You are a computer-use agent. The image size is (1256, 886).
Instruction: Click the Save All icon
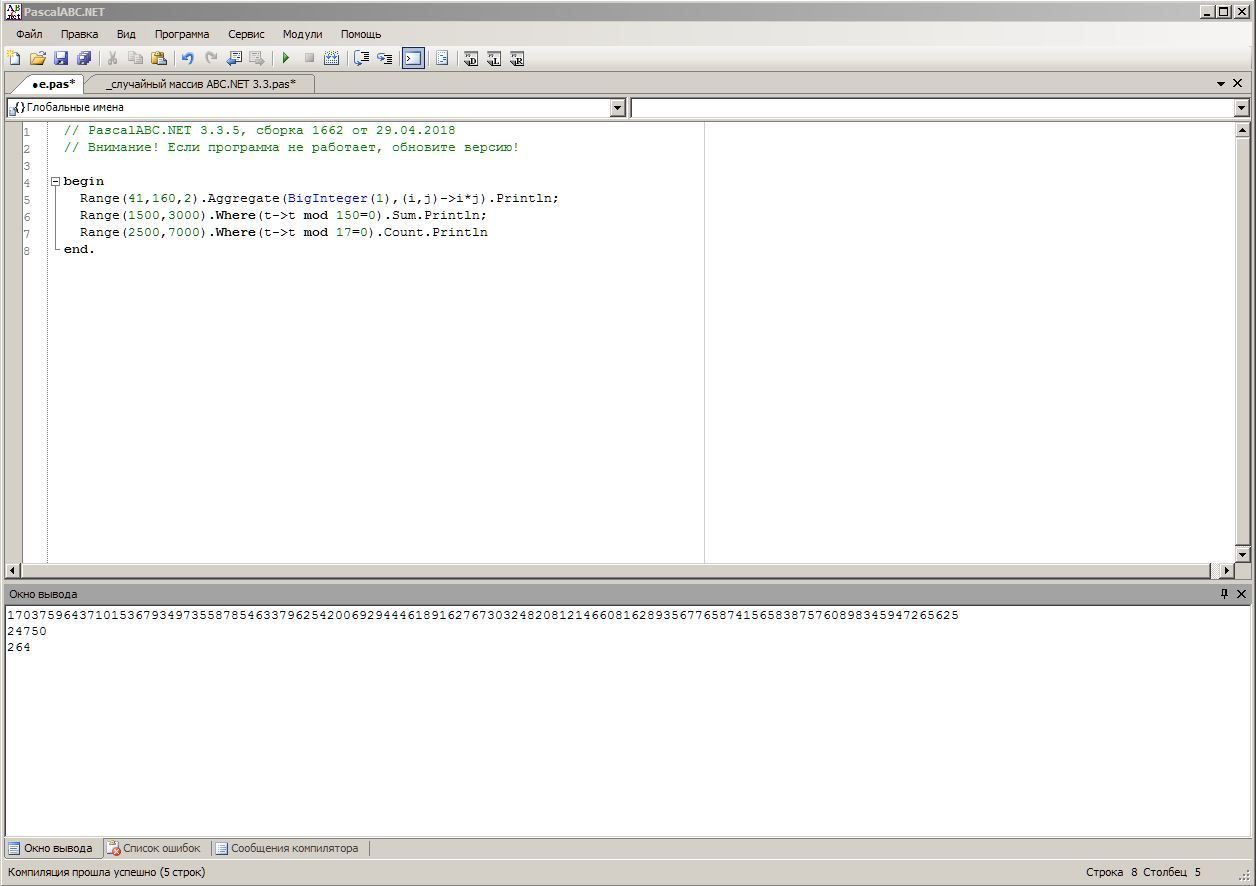point(84,59)
